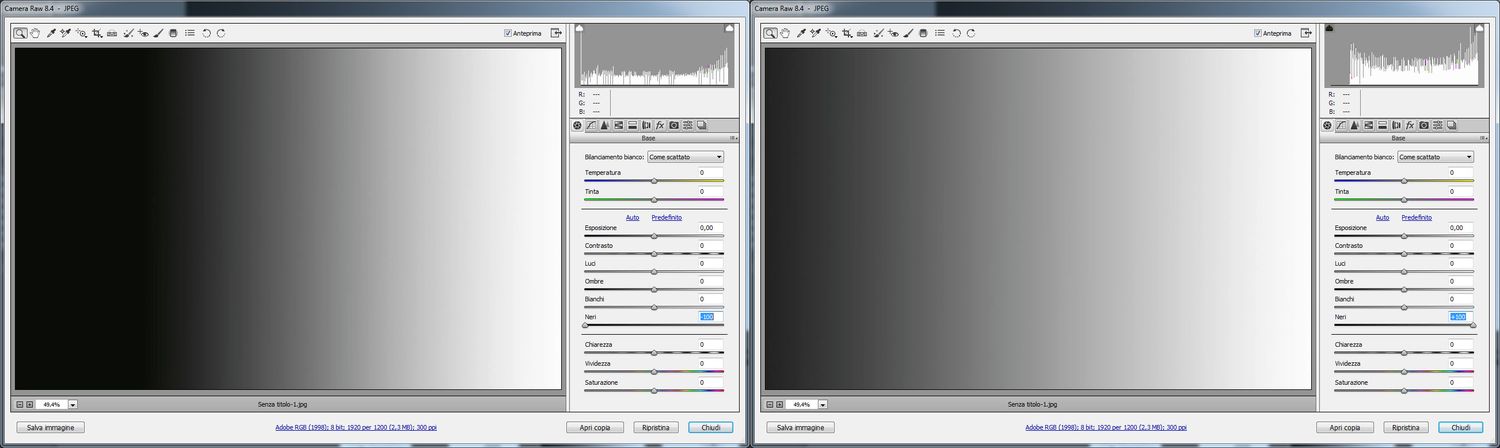This screenshot has height=448, width=1500.
Task: Open zoom level dropdown in right window
Action: pyautogui.click(x=823, y=405)
